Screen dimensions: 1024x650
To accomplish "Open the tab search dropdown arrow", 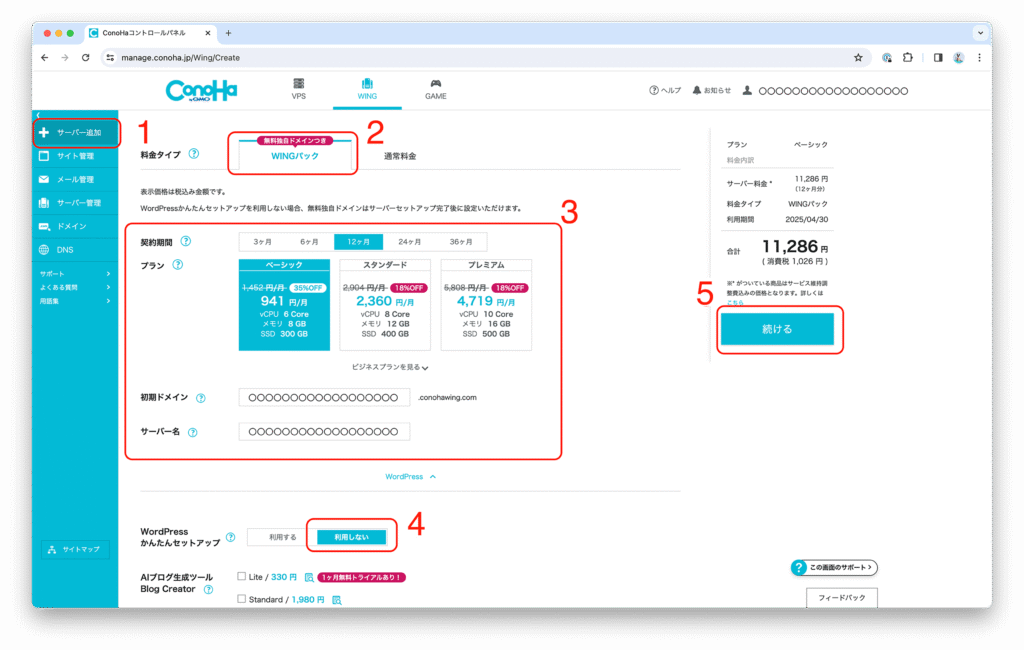I will click(980, 33).
